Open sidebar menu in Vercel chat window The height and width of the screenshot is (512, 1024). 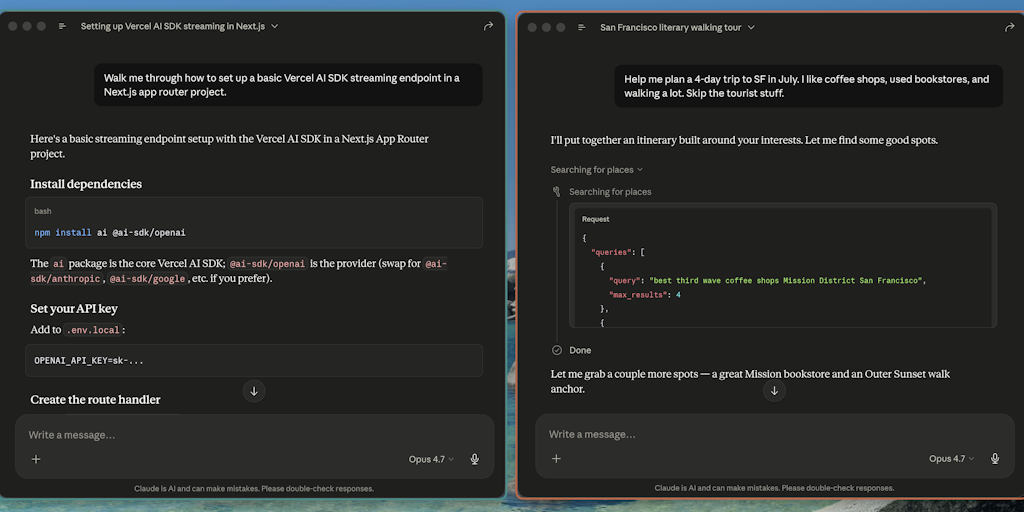pos(63,26)
